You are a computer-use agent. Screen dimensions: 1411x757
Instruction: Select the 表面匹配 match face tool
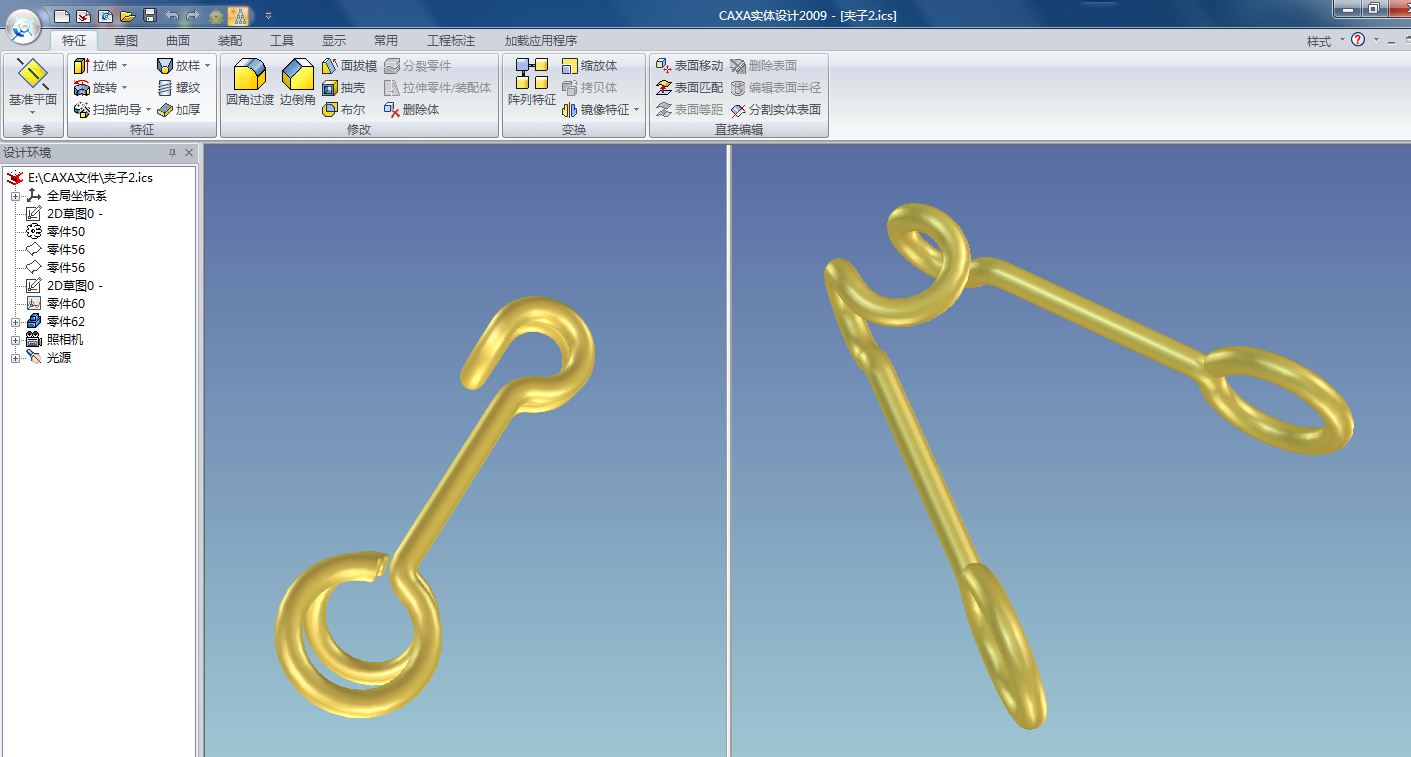click(689, 88)
